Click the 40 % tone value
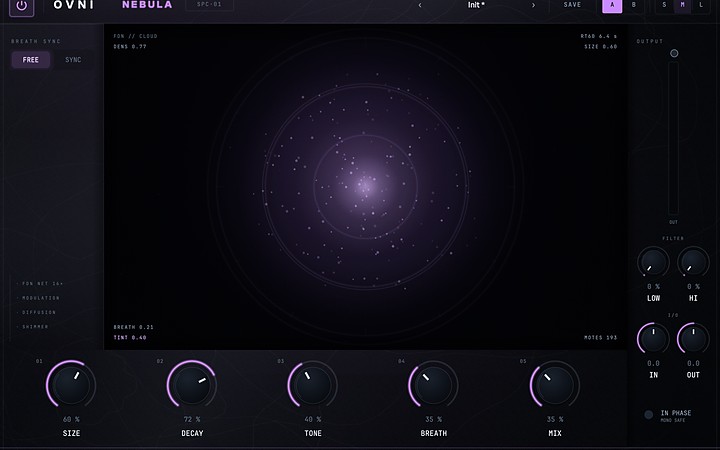The width and height of the screenshot is (720, 450). 313,419
